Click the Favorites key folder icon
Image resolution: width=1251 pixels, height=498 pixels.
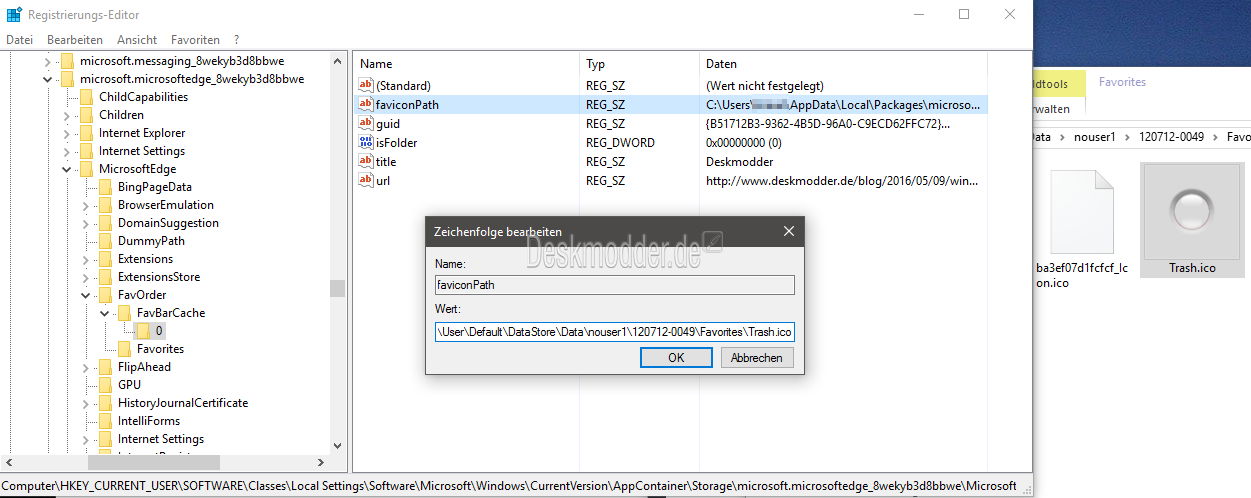124,349
